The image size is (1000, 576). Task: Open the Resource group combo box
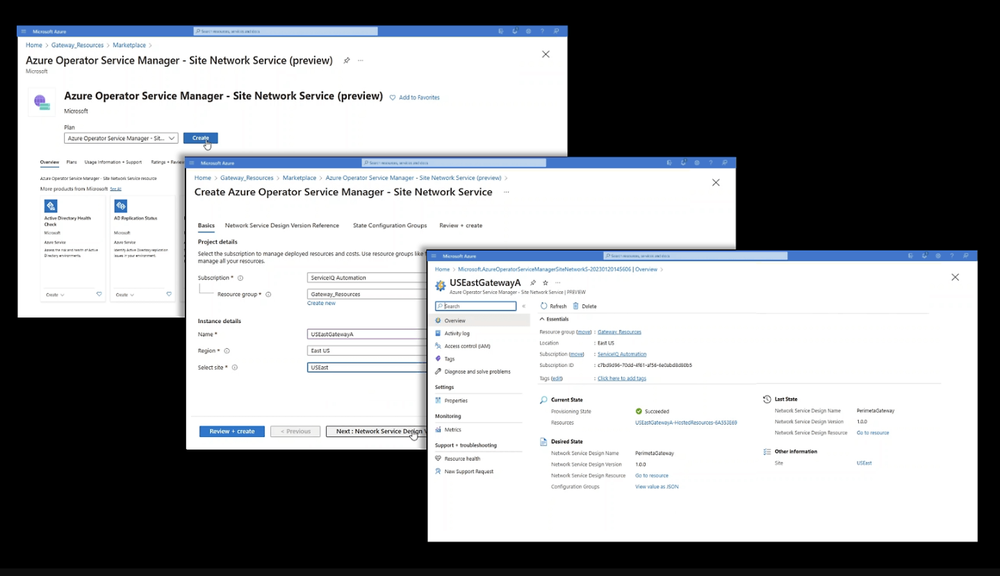(x=367, y=294)
